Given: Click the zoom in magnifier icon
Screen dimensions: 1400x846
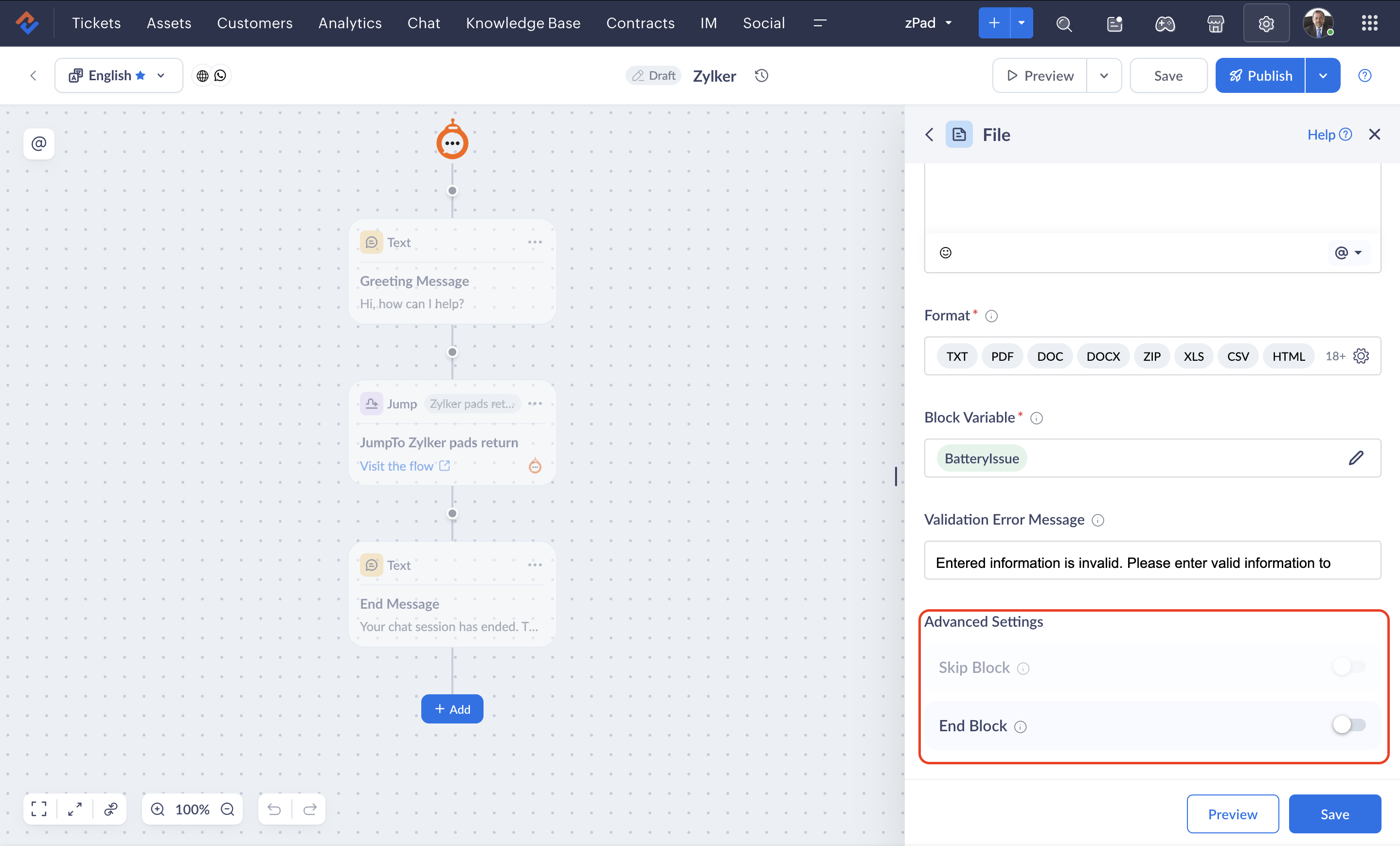Looking at the screenshot, I should [x=158, y=809].
